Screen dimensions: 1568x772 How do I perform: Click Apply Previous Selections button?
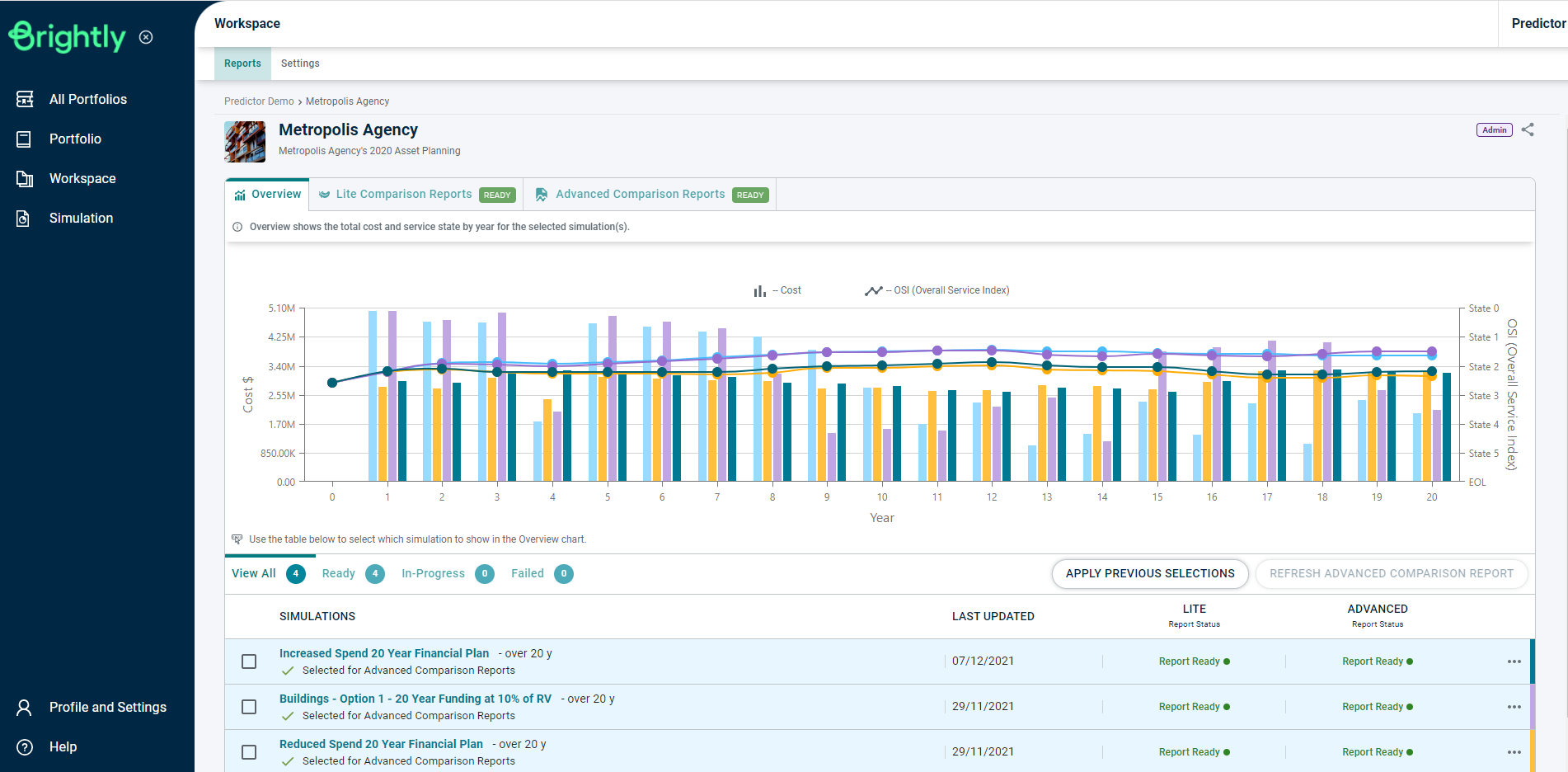[1150, 573]
